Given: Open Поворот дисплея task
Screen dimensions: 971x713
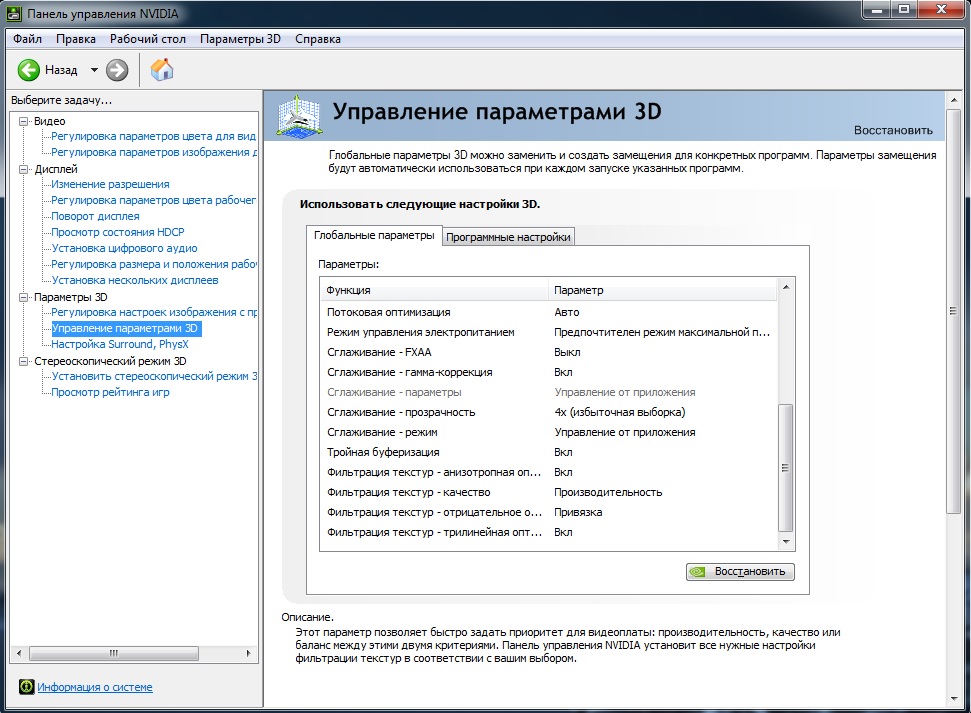Looking at the screenshot, I should click(x=95, y=216).
